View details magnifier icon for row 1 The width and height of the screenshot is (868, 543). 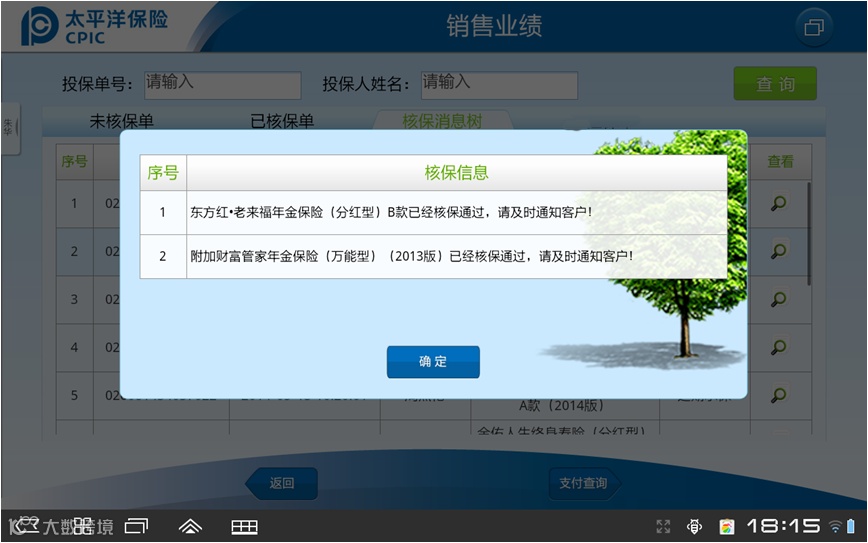click(779, 203)
